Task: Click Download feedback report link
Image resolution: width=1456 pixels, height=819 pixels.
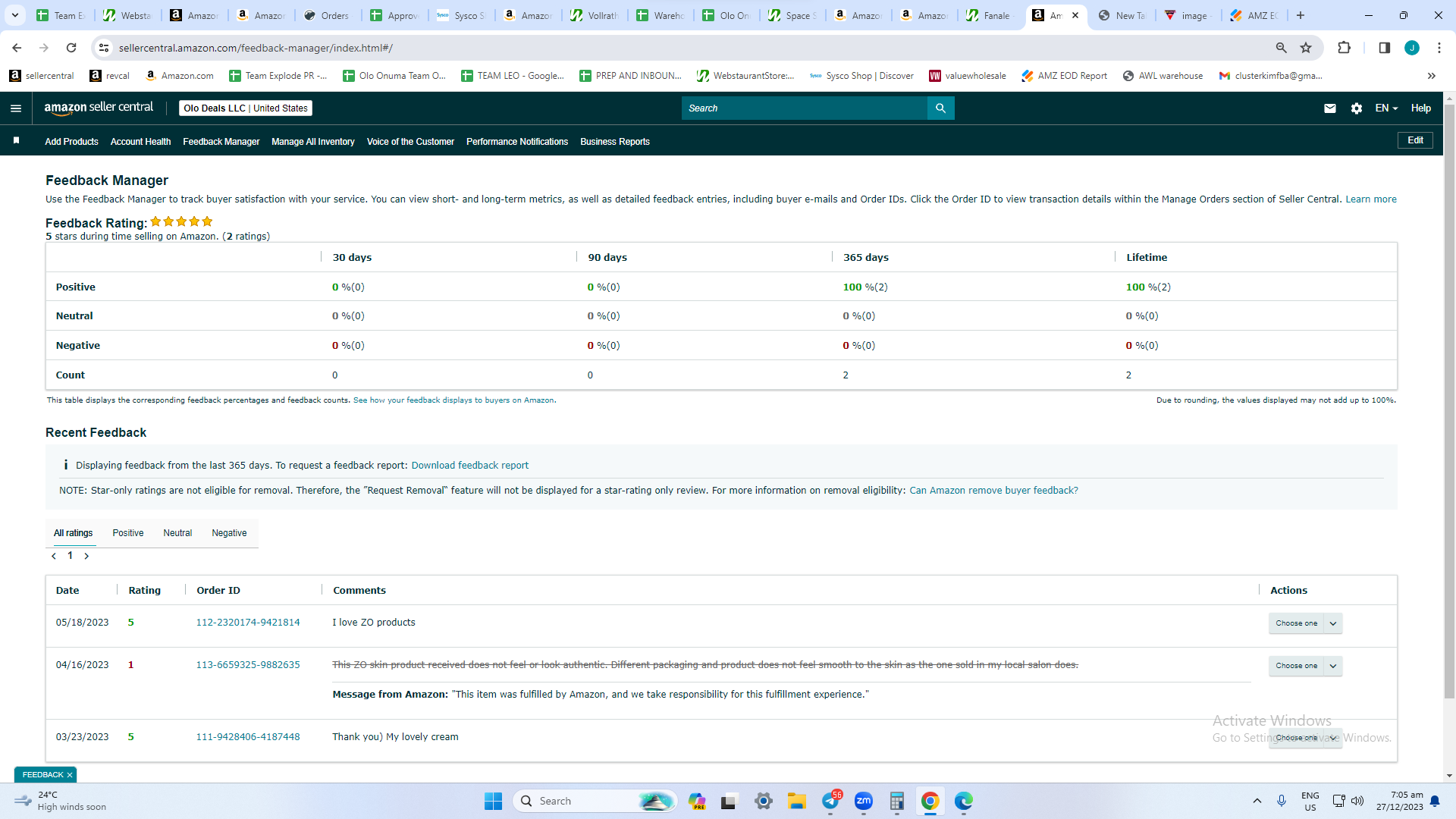Action: [470, 466]
